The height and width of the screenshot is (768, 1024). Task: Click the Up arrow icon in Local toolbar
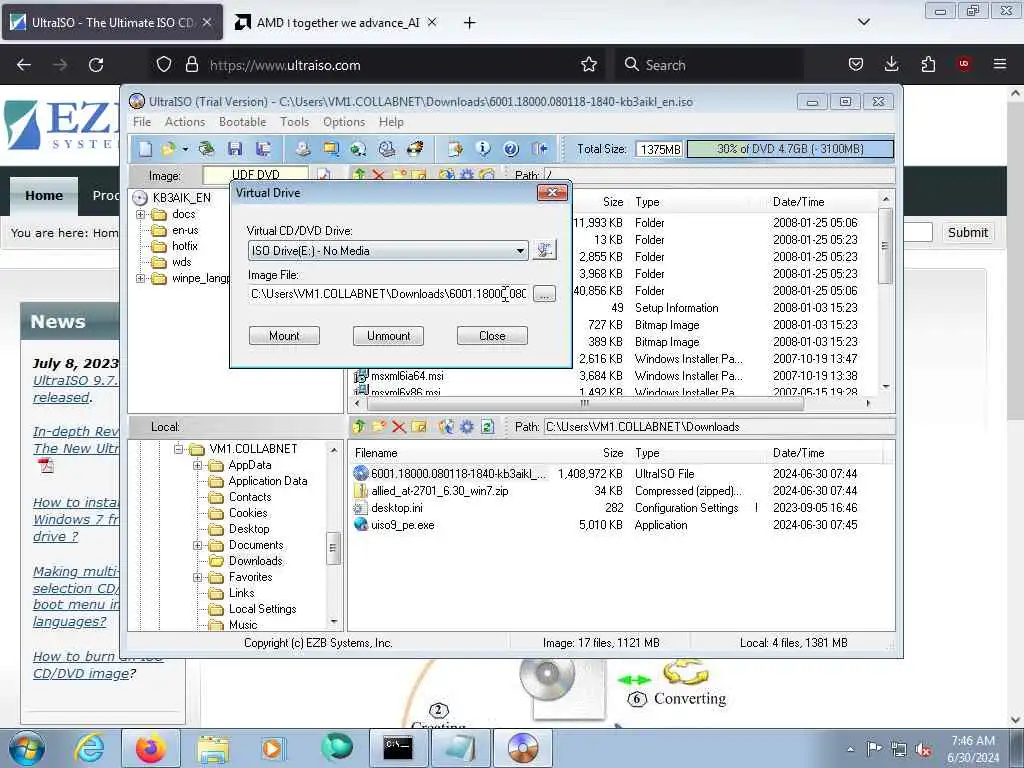pyautogui.click(x=359, y=427)
